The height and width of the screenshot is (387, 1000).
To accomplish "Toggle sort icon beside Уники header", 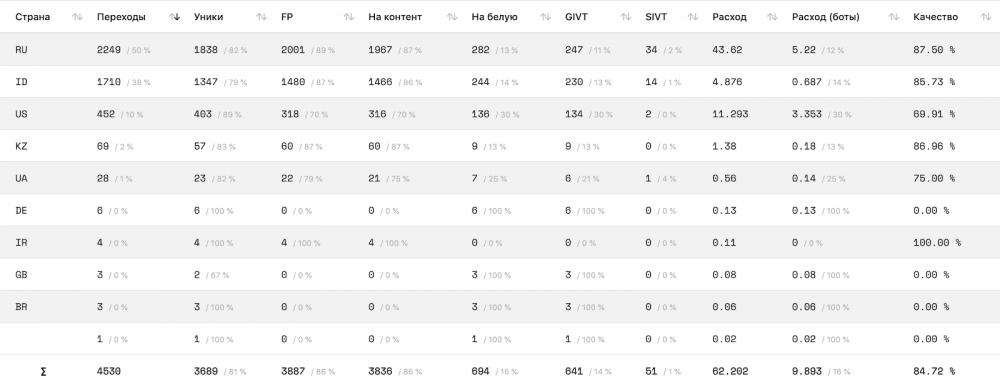I will [x=261, y=17].
